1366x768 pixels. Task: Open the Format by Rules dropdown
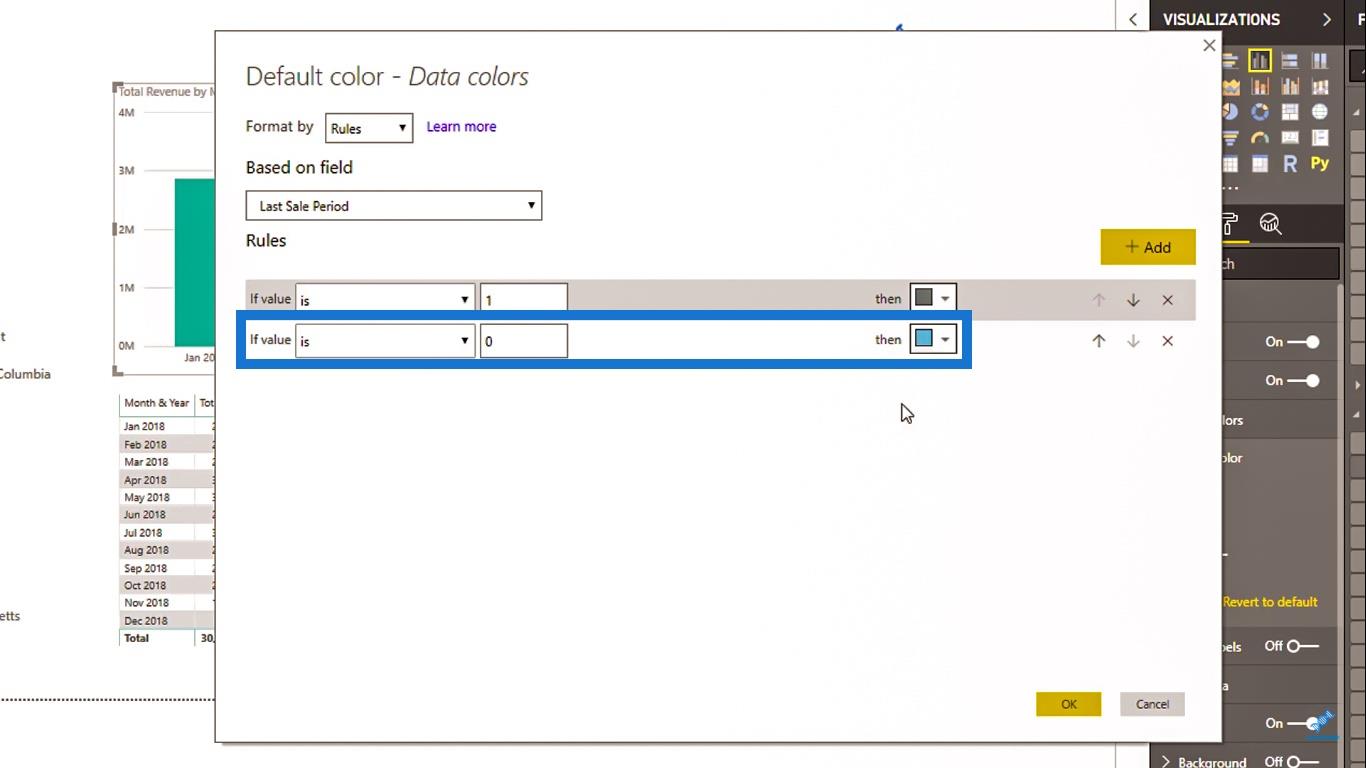click(x=369, y=128)
